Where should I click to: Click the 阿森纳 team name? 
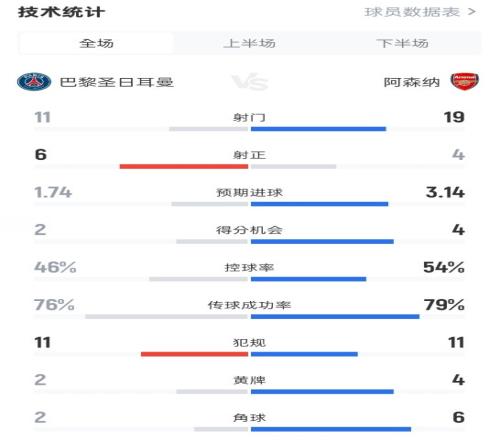(412, 82)
